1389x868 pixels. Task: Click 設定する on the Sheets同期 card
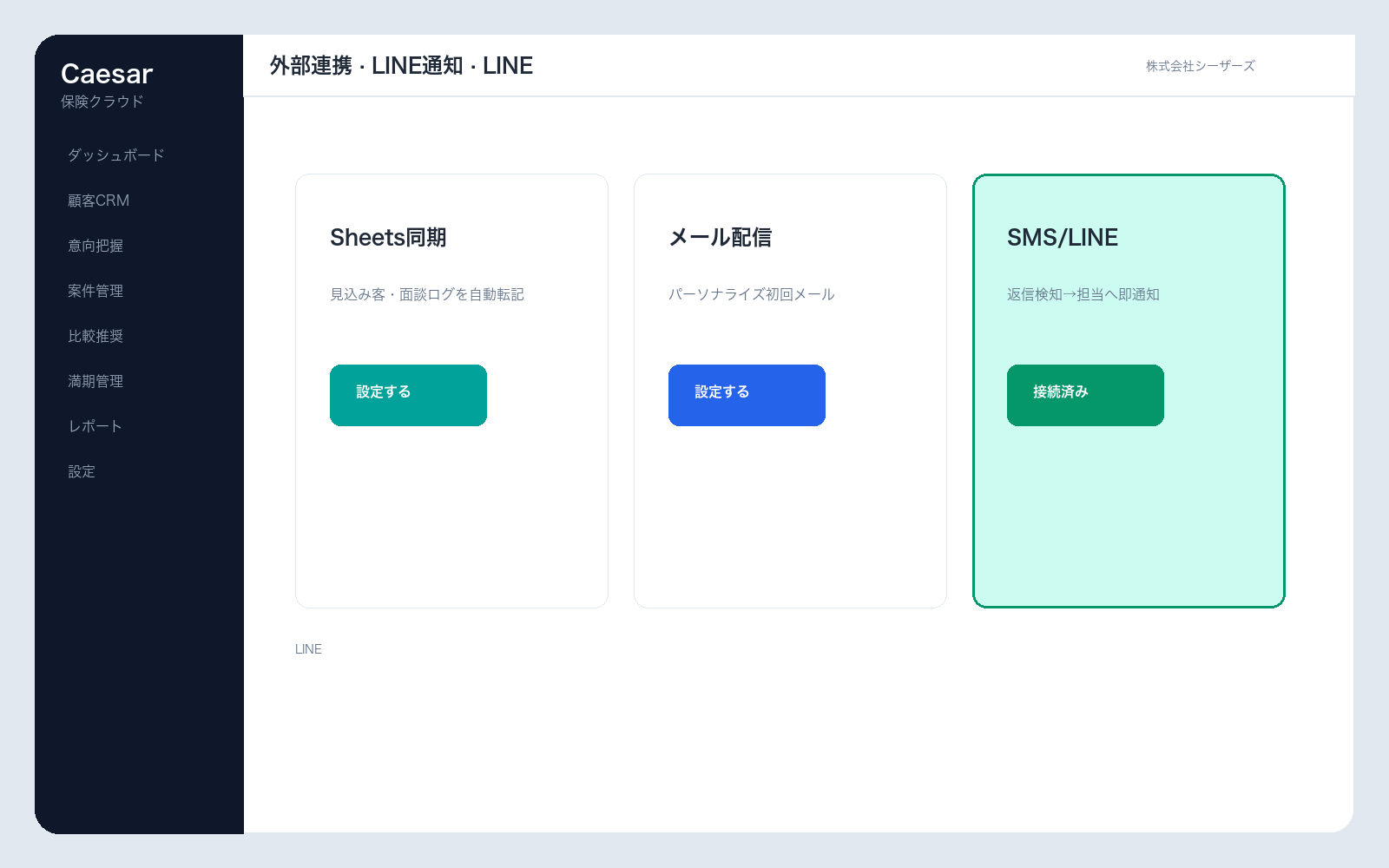[x=408, y=395]
